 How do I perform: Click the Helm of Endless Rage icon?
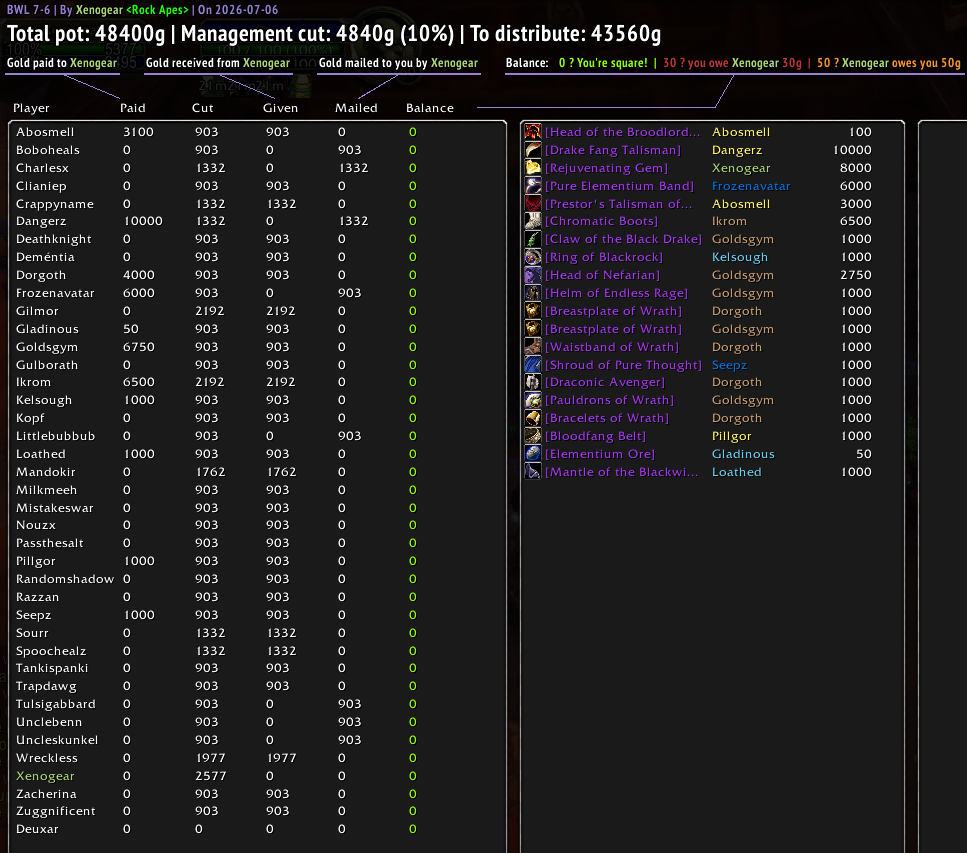point(533,292)
